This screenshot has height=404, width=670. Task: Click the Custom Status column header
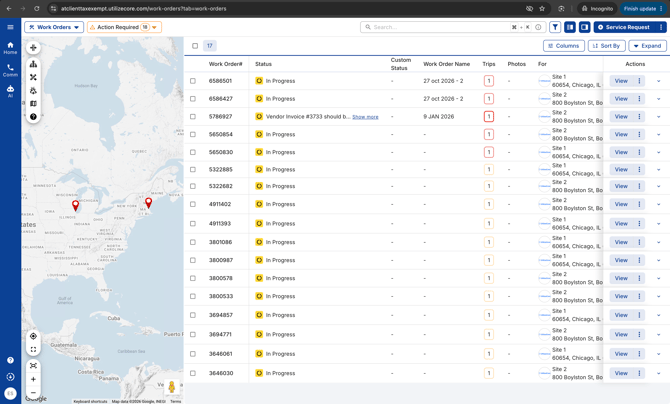point(400,64)
